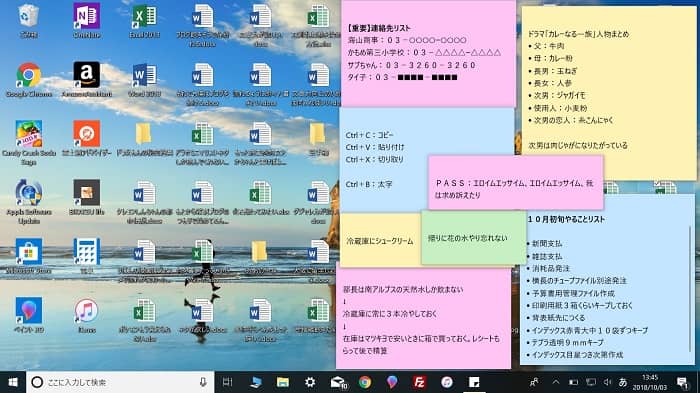Open the People icon in system tray

[533, 382]
